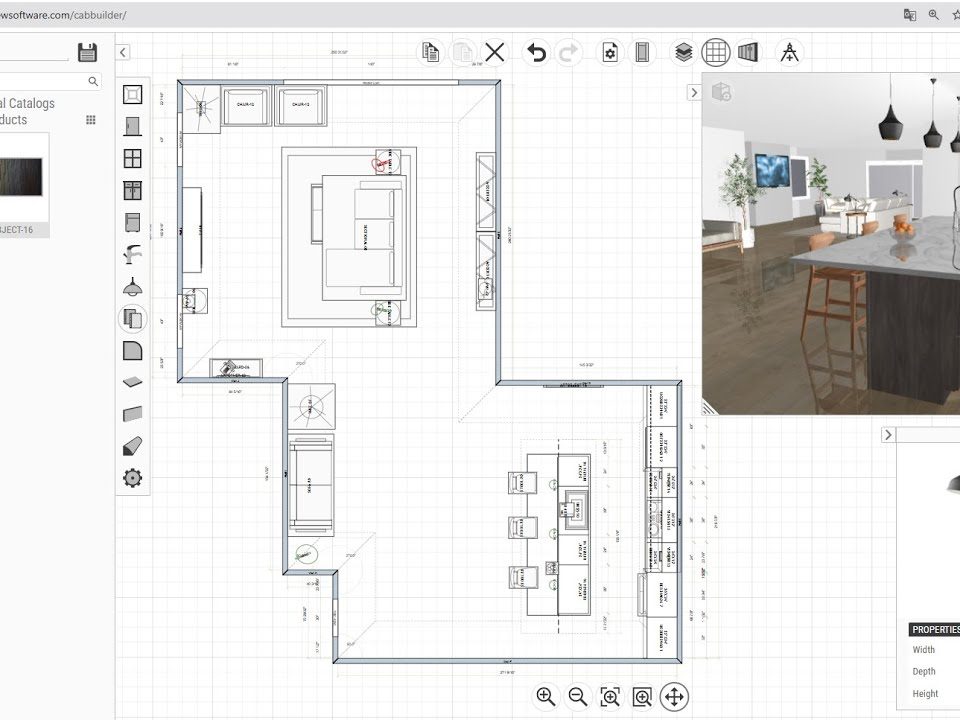Switch catalog to grid view icon
This screenshot has width=960, height=720.
click(91, 119)
